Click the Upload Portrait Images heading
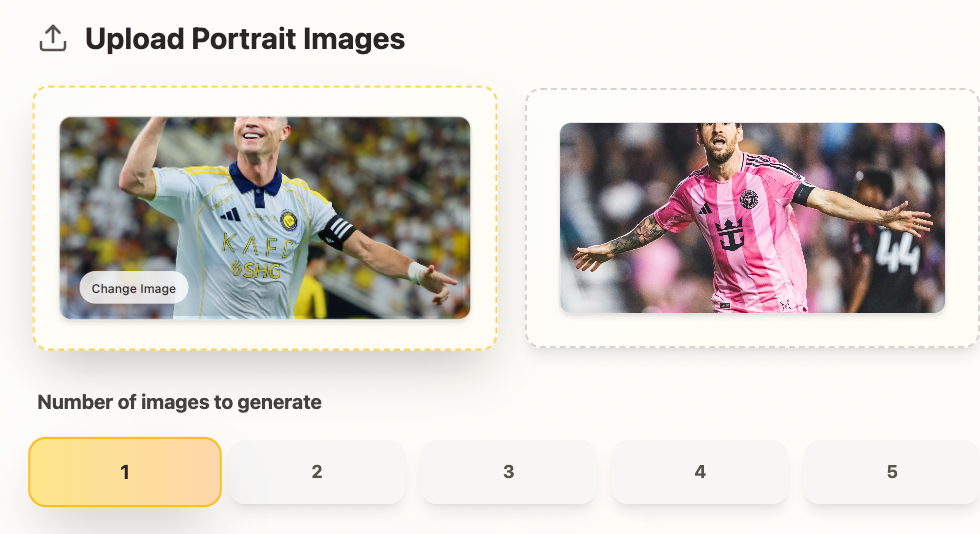Screen dimensions: 980x534 [x=245, y=39]
